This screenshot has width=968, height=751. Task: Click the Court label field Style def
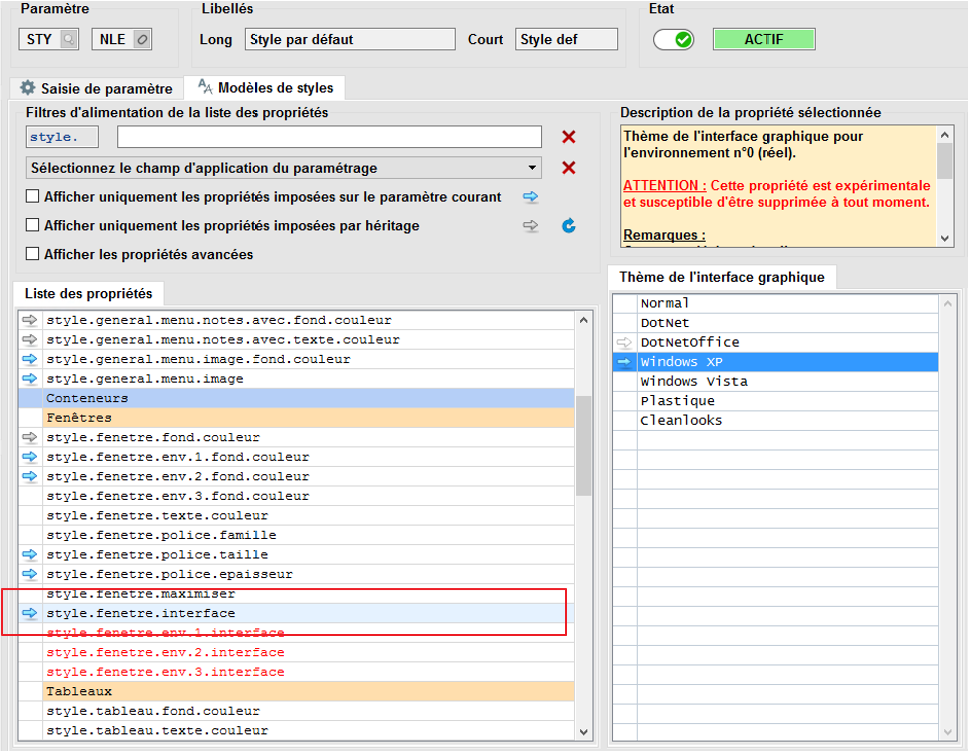[x=566, y=40]
